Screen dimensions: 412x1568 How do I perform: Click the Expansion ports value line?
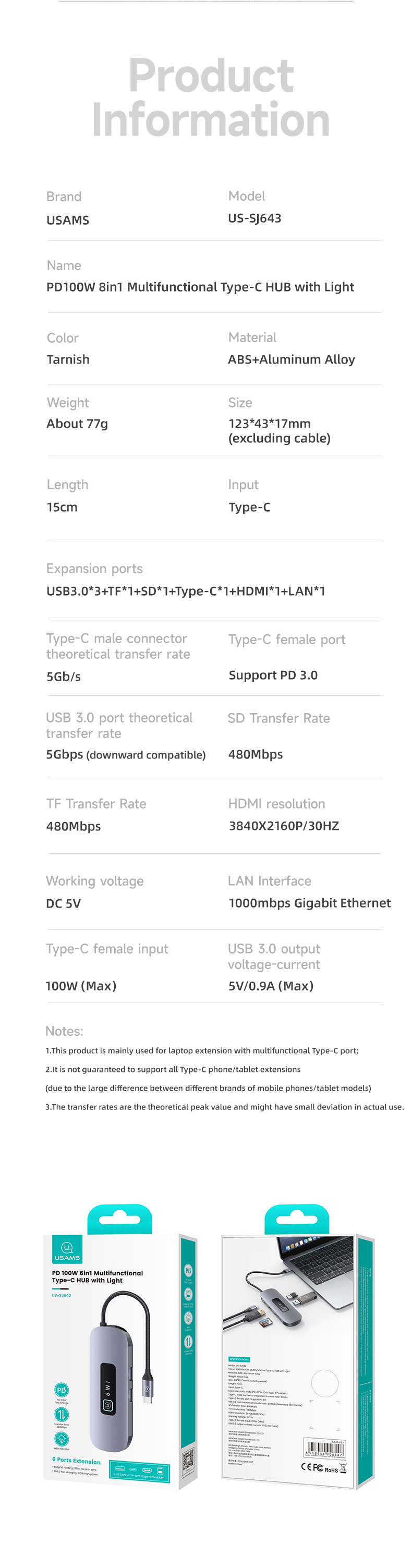pos(186,591)
